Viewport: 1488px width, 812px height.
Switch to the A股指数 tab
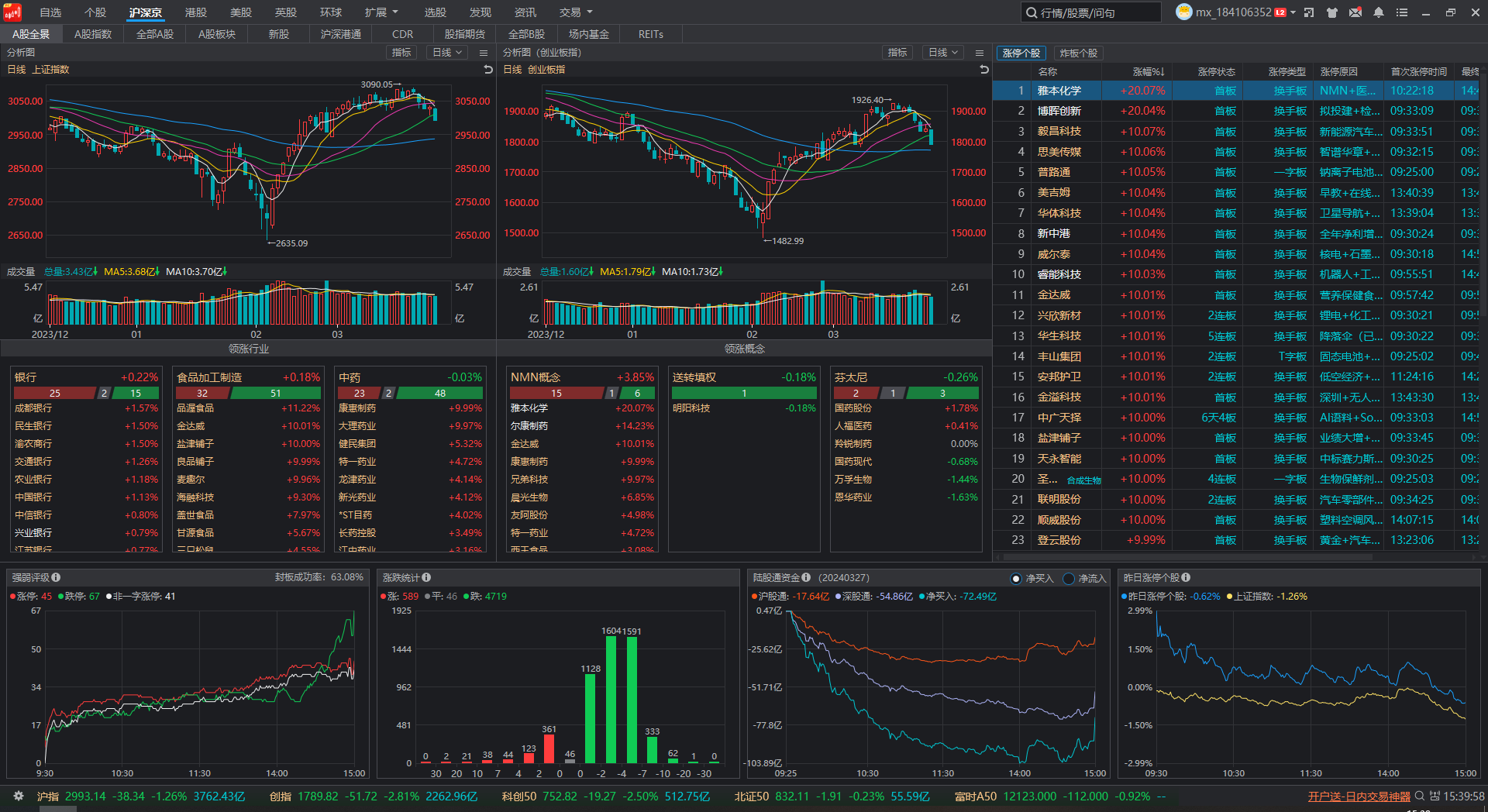(x=93, y=34)
